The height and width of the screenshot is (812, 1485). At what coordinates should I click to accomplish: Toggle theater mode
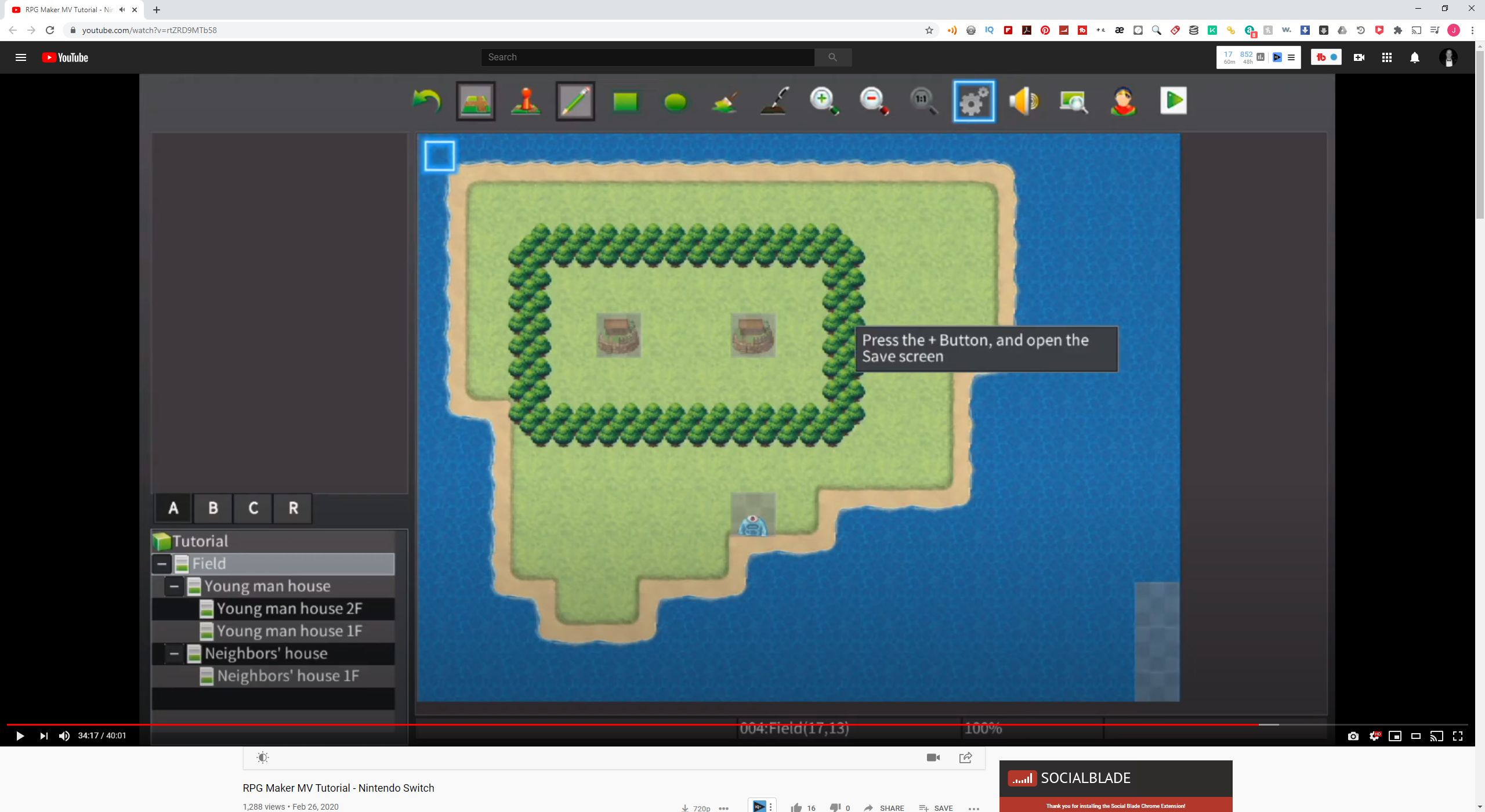[x=1416, y=736]
